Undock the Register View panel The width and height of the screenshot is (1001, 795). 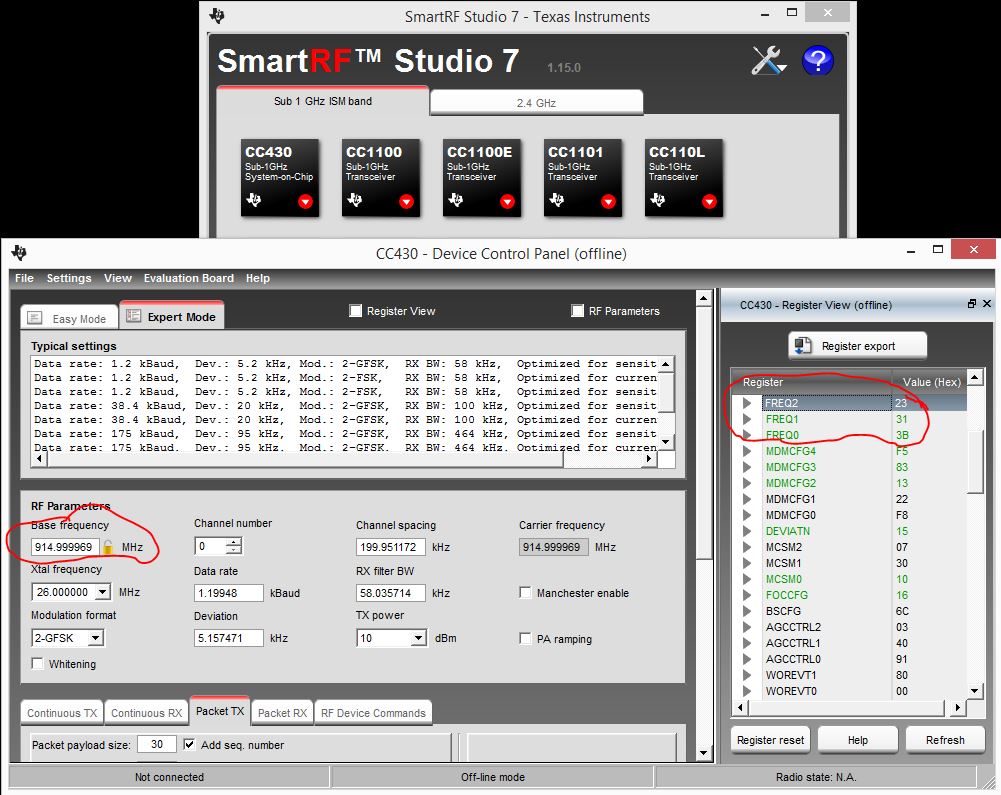972,304
